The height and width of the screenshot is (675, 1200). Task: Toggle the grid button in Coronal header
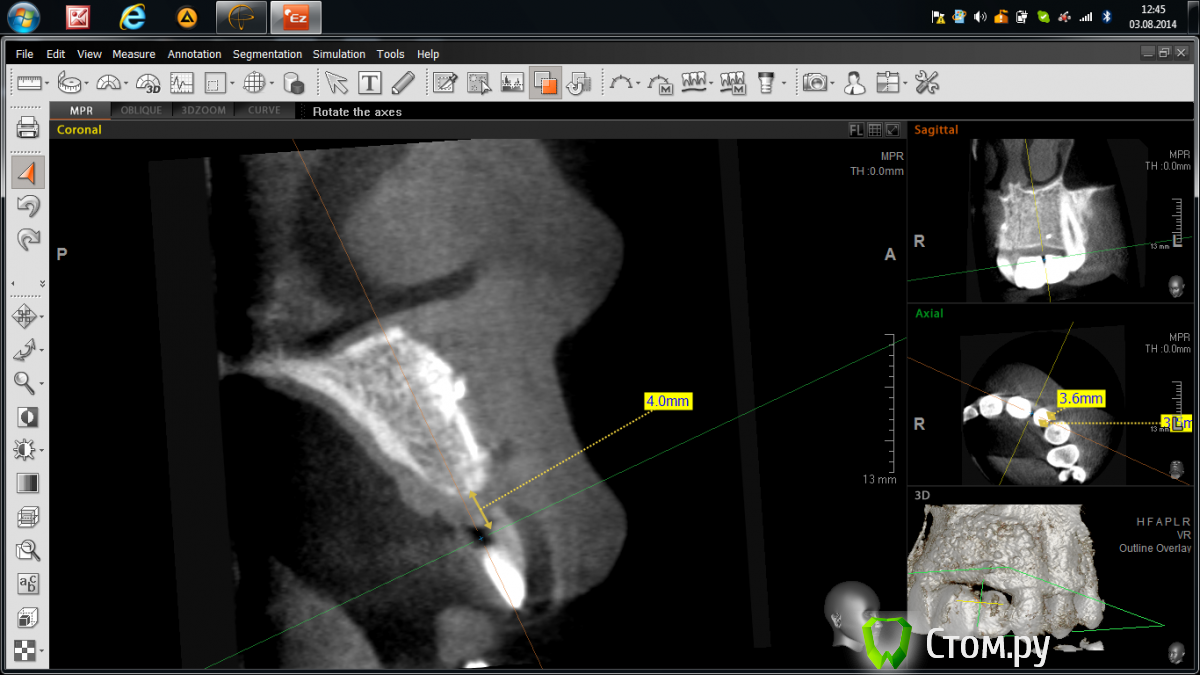tap(874, 130)
